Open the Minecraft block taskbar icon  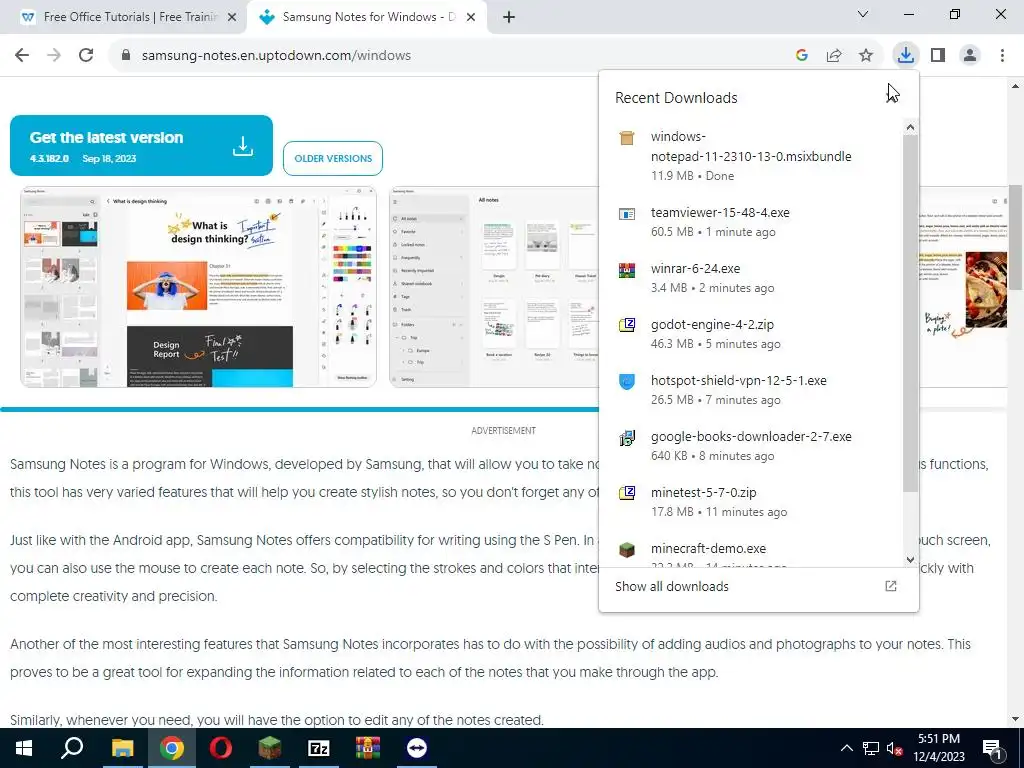click(x=269, y=748)
